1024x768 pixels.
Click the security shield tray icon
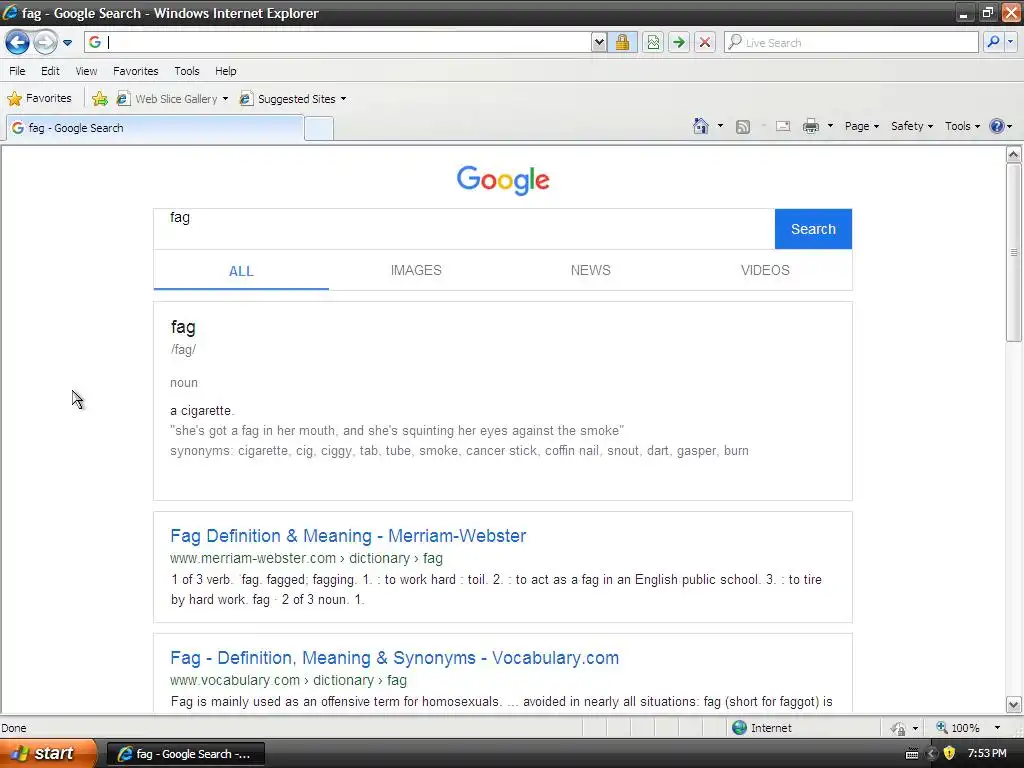pyautogui.click(x=949, y=754)
